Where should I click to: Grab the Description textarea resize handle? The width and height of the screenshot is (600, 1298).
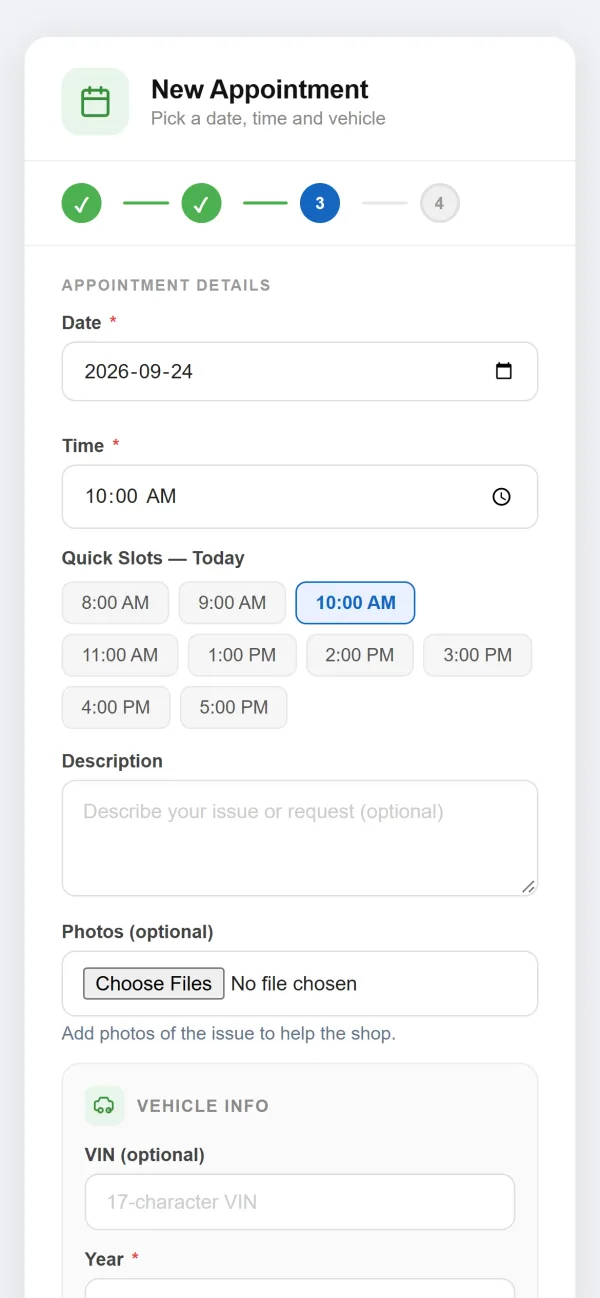click(528, 886)
